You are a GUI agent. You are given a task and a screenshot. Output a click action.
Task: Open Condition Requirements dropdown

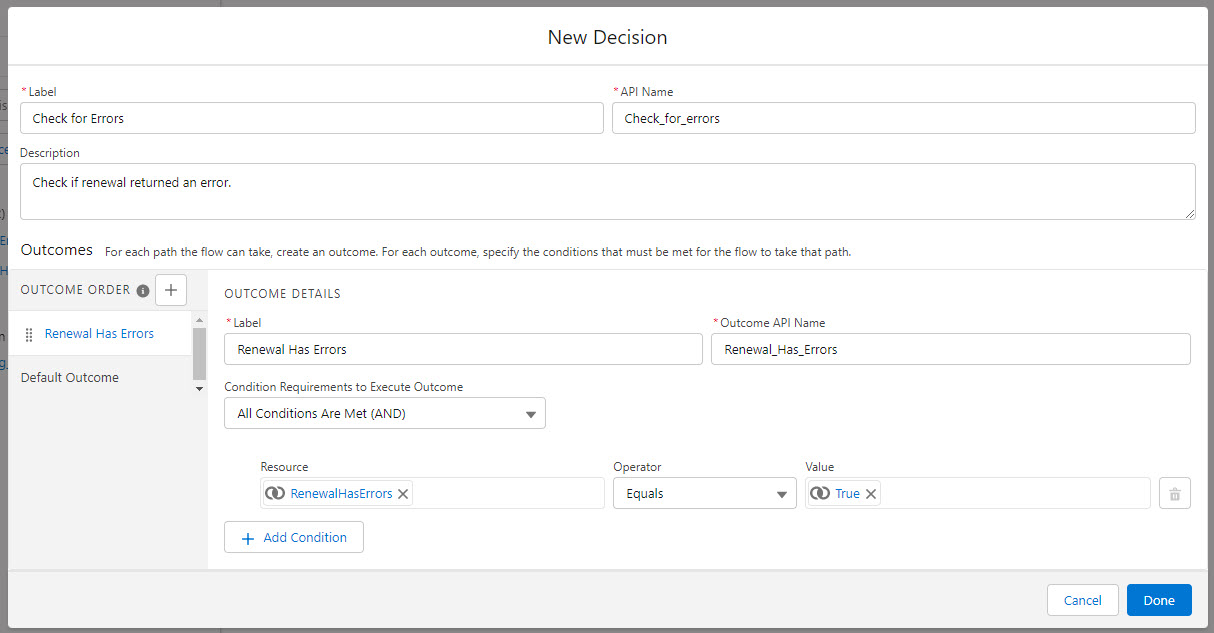[385, 413]
